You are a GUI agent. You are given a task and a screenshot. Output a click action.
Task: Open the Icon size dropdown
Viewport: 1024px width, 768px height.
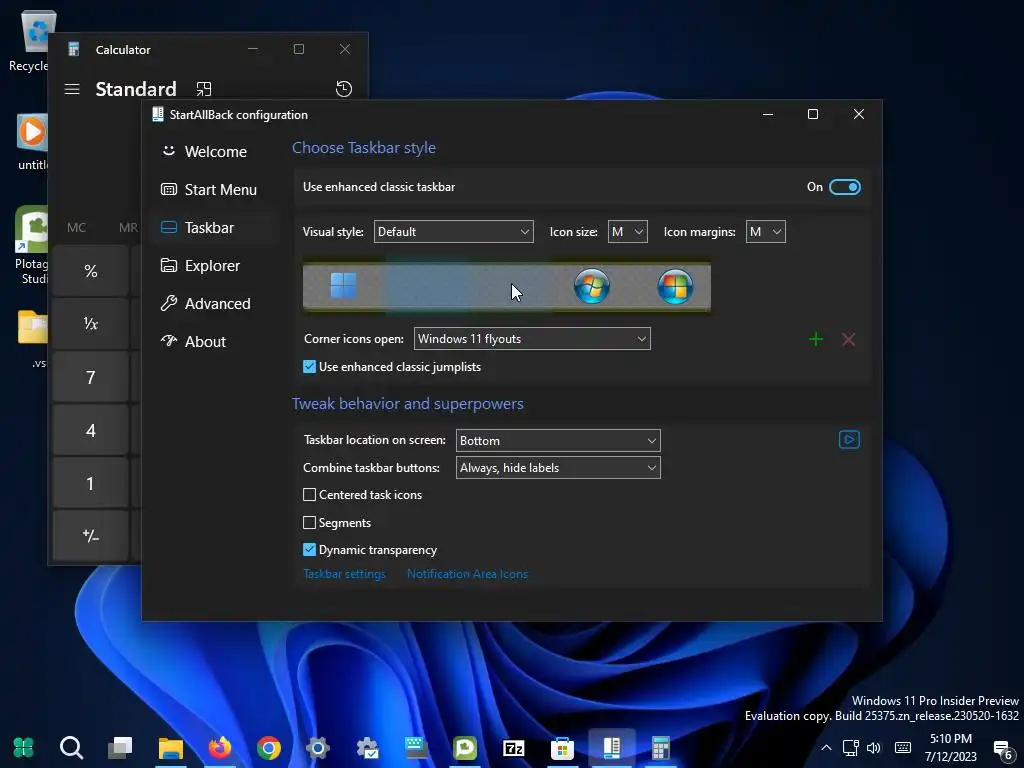[x=628, y=232]
